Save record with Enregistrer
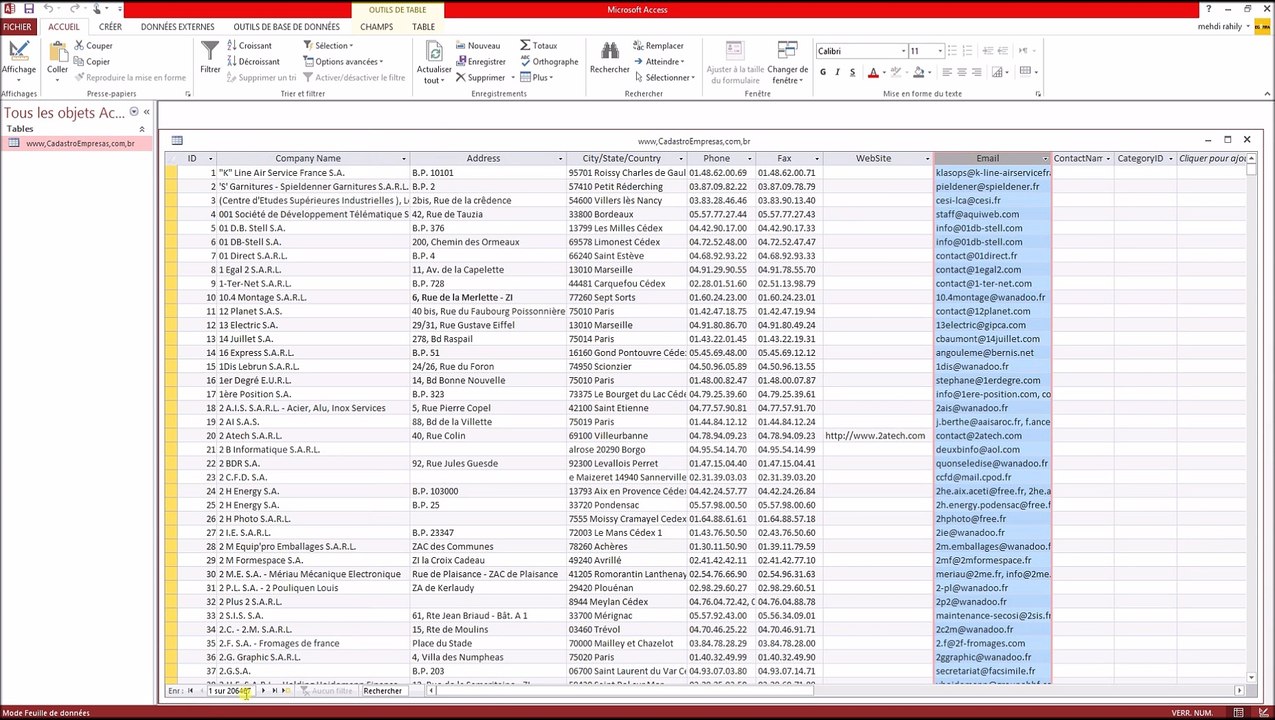 pos(481,62)
